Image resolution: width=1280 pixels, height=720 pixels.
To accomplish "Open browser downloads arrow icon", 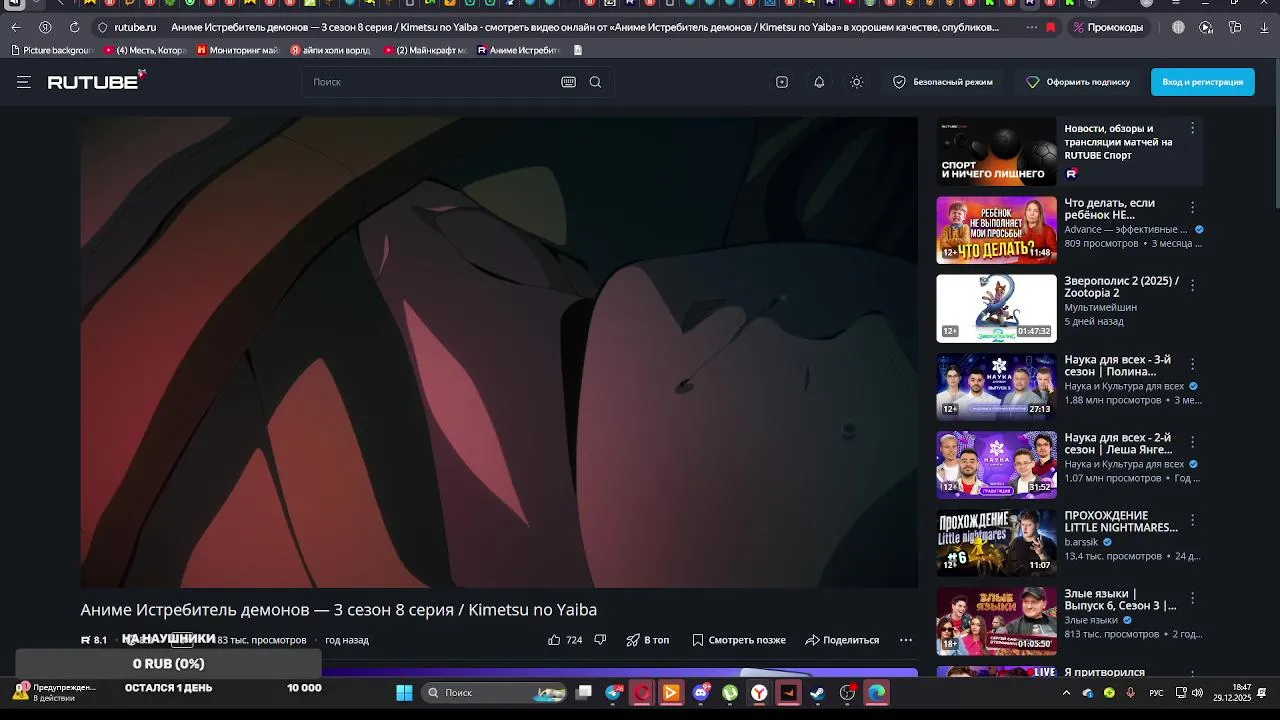I will 1264,28.
